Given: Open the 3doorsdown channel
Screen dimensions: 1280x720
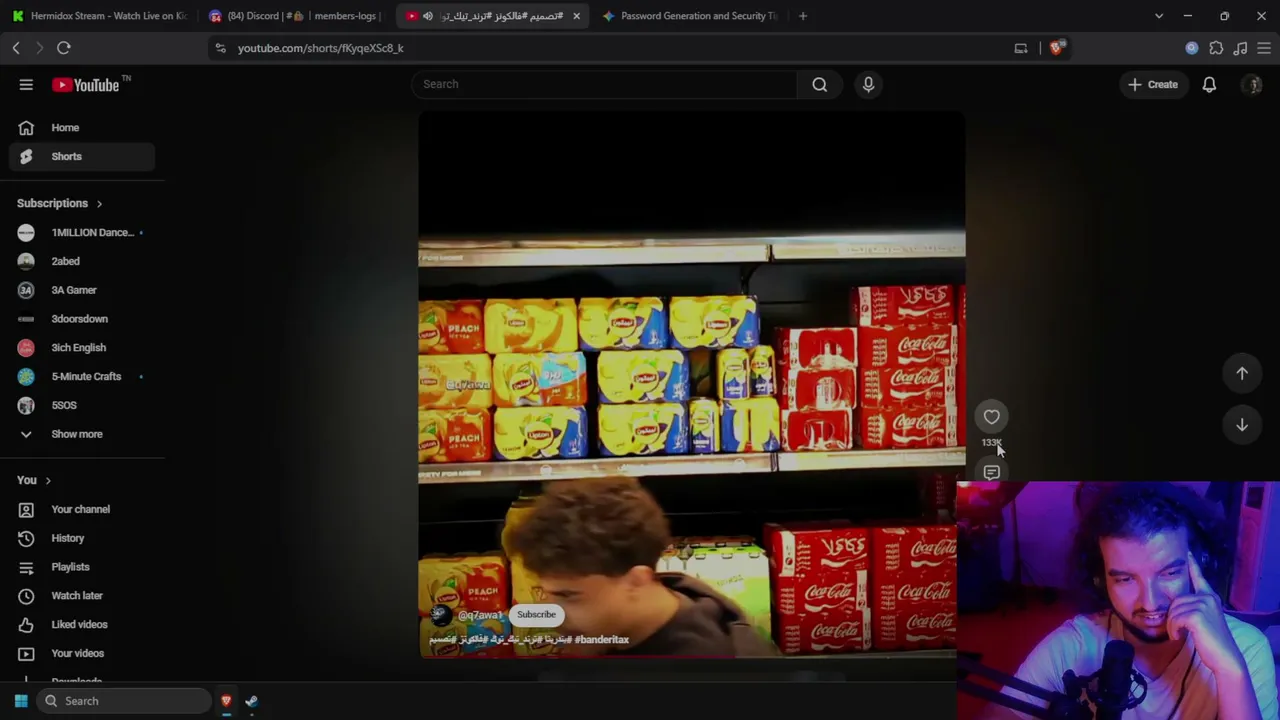Looking at the screenshot, I should (x=82, y=319).
